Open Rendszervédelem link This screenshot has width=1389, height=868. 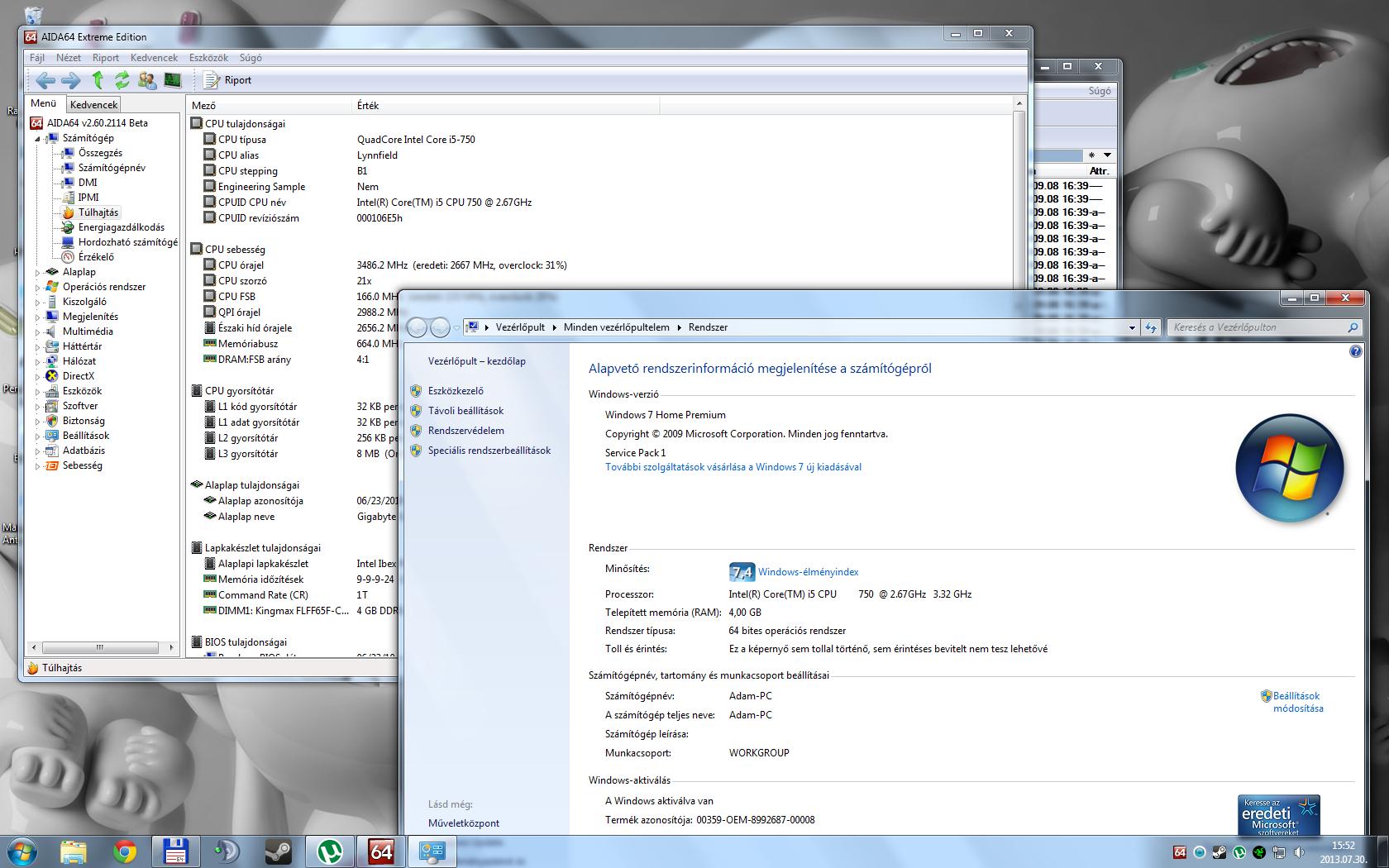[x=465, y=431]
